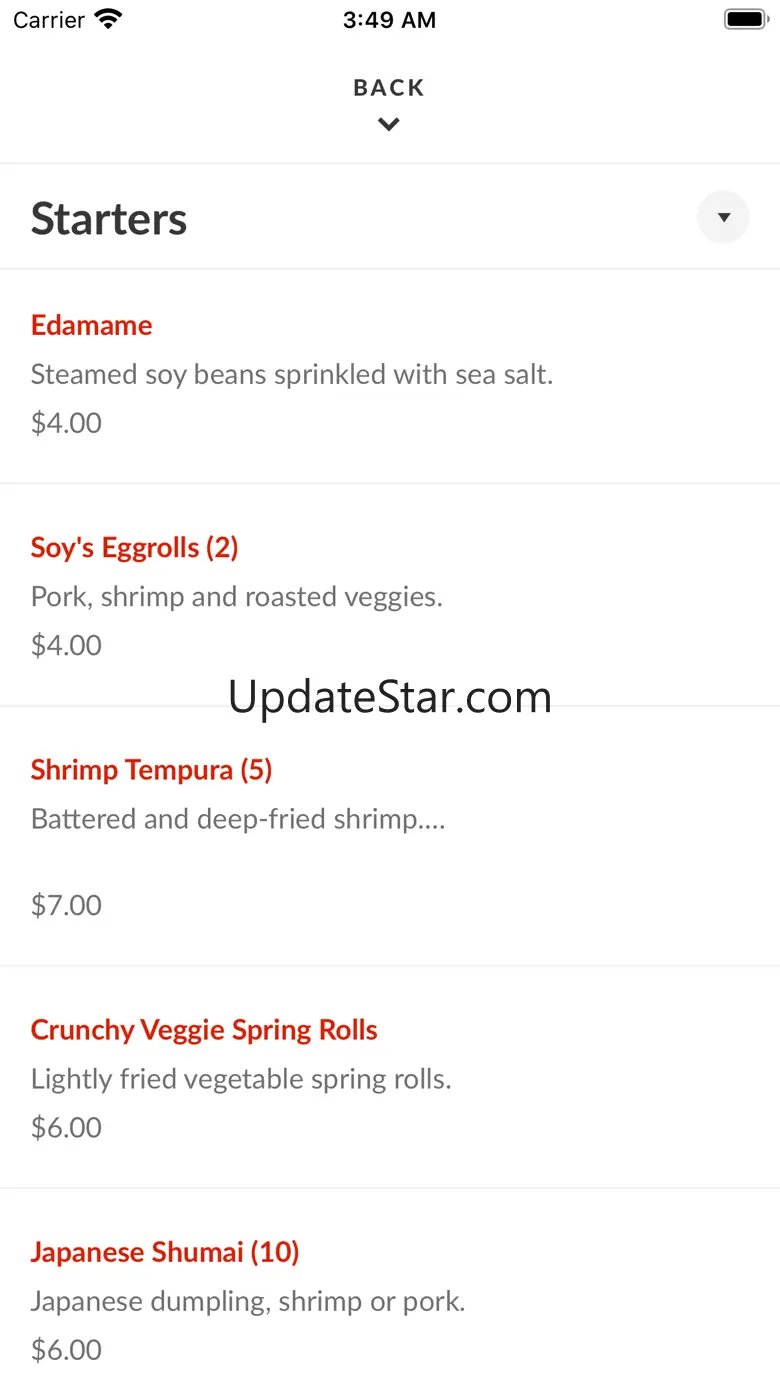Viewport: 780px width, 1387px height.
Task: Click the down chevron below BACK
Action: (x=389, y=125)
